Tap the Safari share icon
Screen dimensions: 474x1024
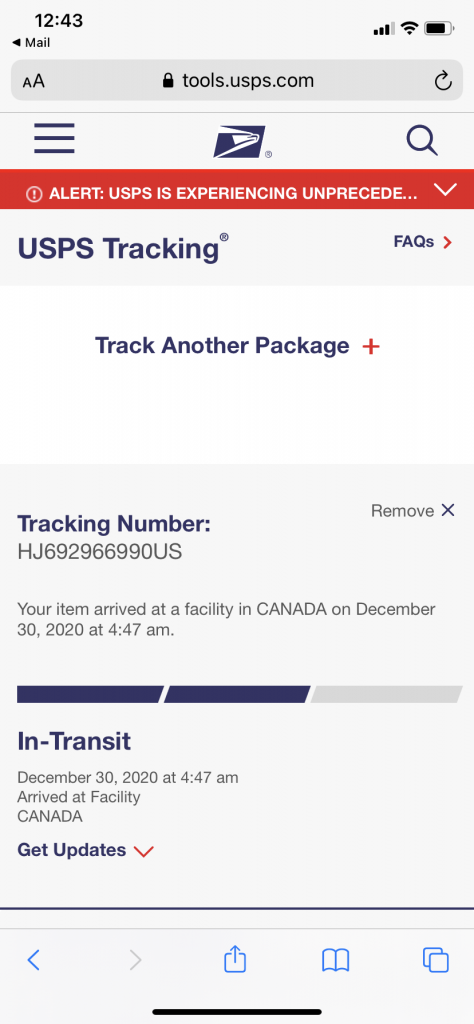click(x=235, y=959)
